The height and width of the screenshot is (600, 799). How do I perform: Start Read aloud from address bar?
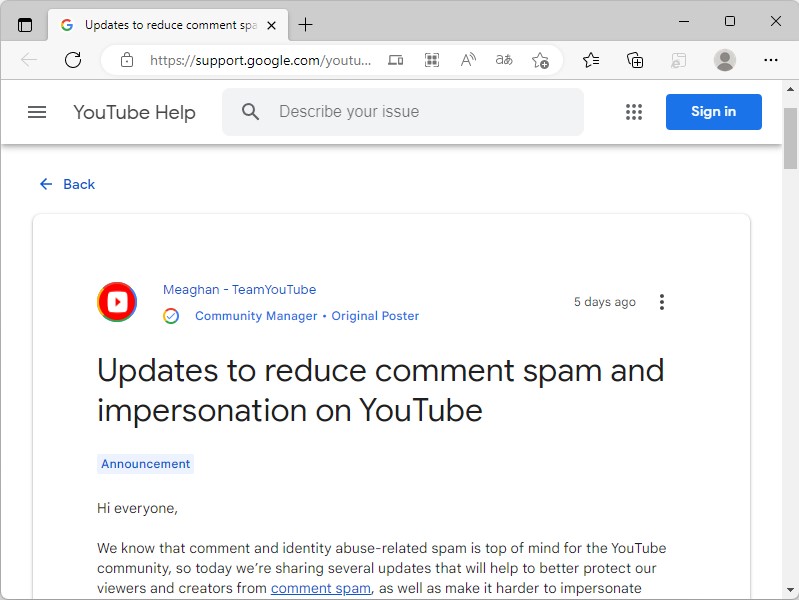(468, 60)
